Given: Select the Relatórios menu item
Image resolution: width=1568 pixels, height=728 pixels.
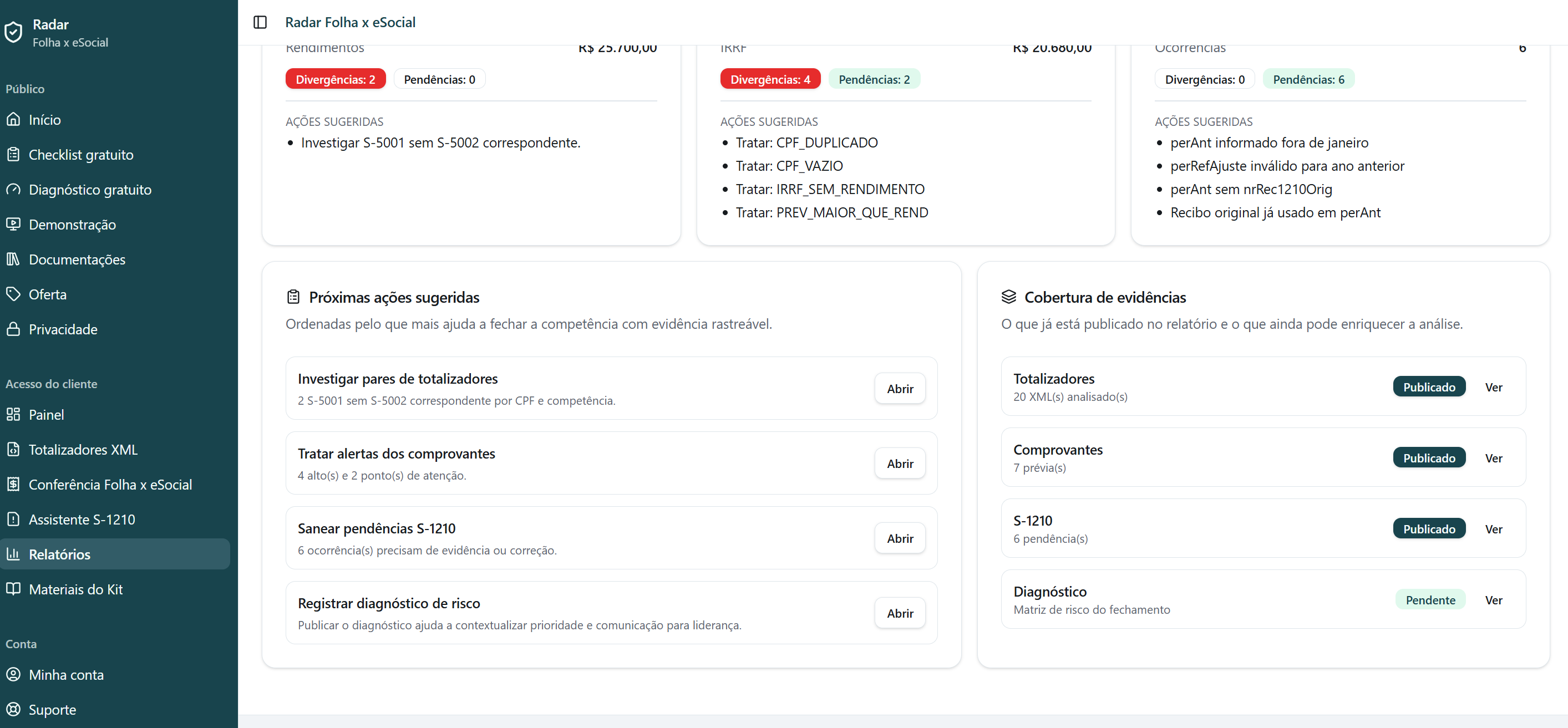Looking at the screenshot, I should pyautogui.click(x=115, y=554).
